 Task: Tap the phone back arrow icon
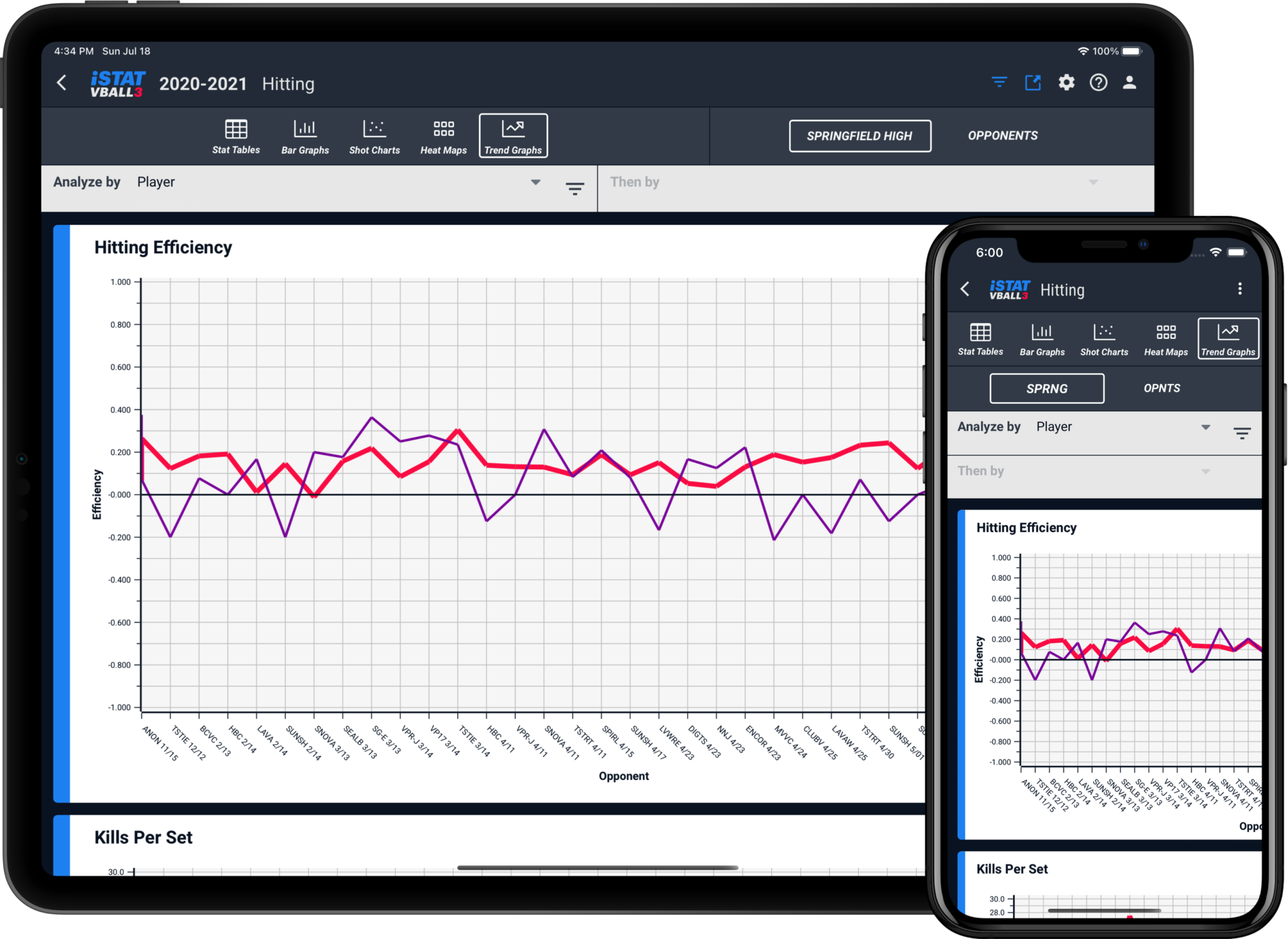tap(965, 289)
